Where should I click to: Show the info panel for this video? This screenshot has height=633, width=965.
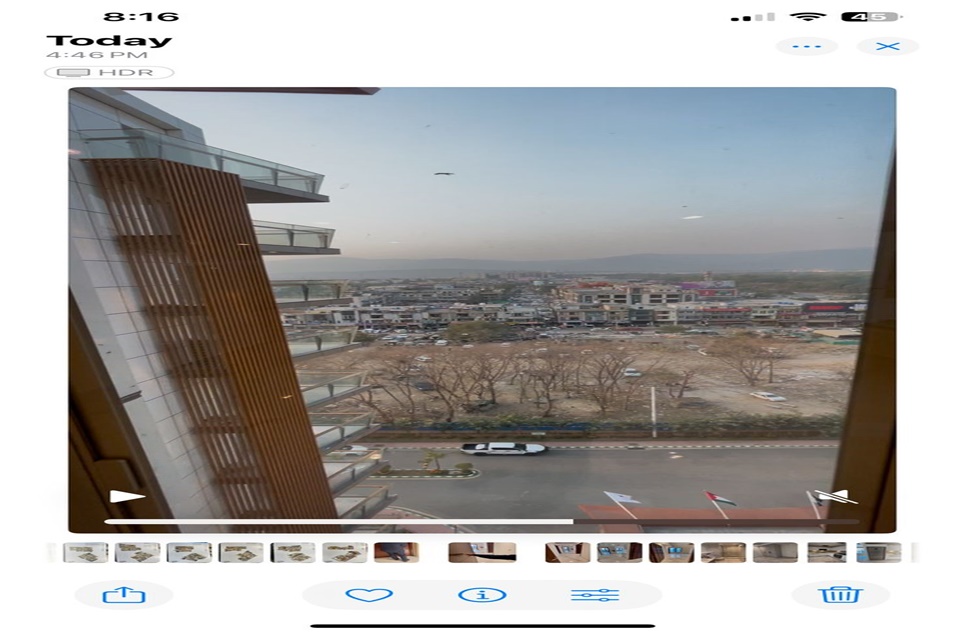click(x=482, y=595)
